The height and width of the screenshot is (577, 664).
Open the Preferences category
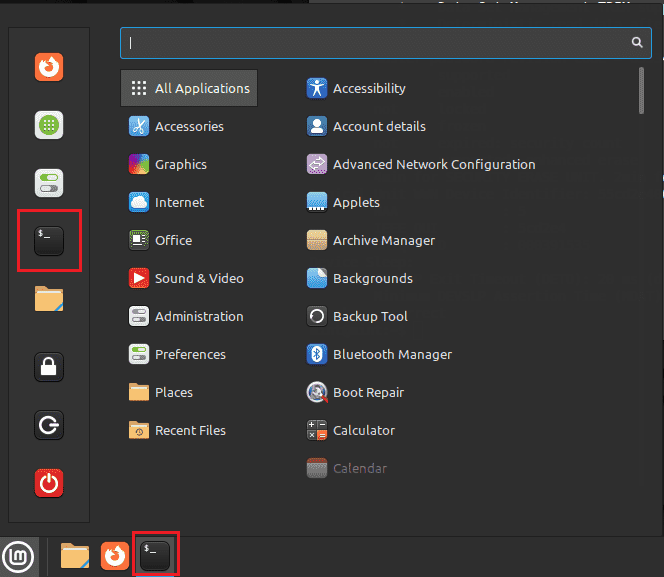coord(177,354)
